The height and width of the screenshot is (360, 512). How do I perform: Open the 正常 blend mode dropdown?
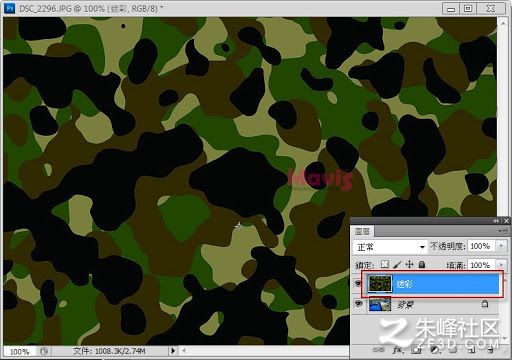390,247
